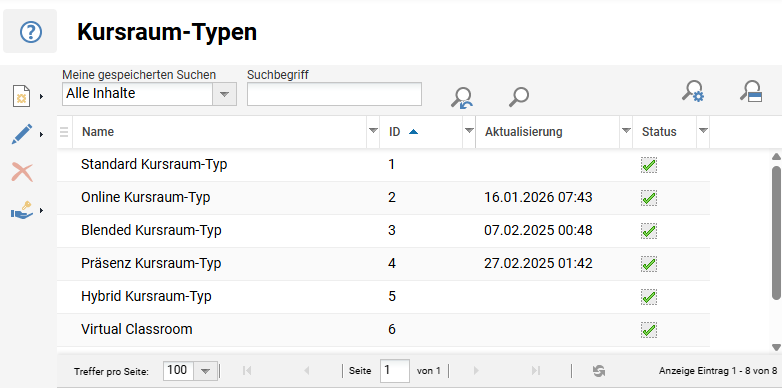Click the new entry document icon

(x=21, y=96)
